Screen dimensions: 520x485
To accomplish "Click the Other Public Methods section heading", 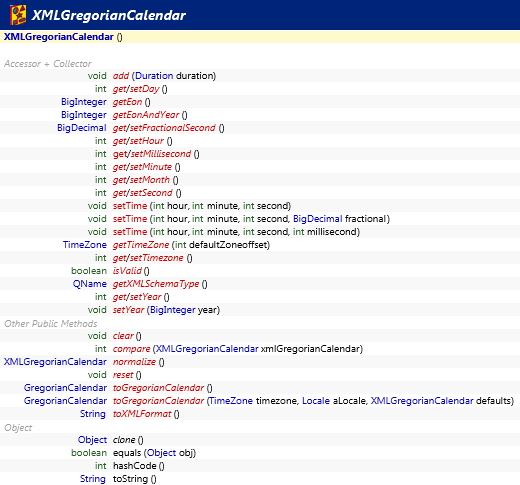I will pos(51,324).
